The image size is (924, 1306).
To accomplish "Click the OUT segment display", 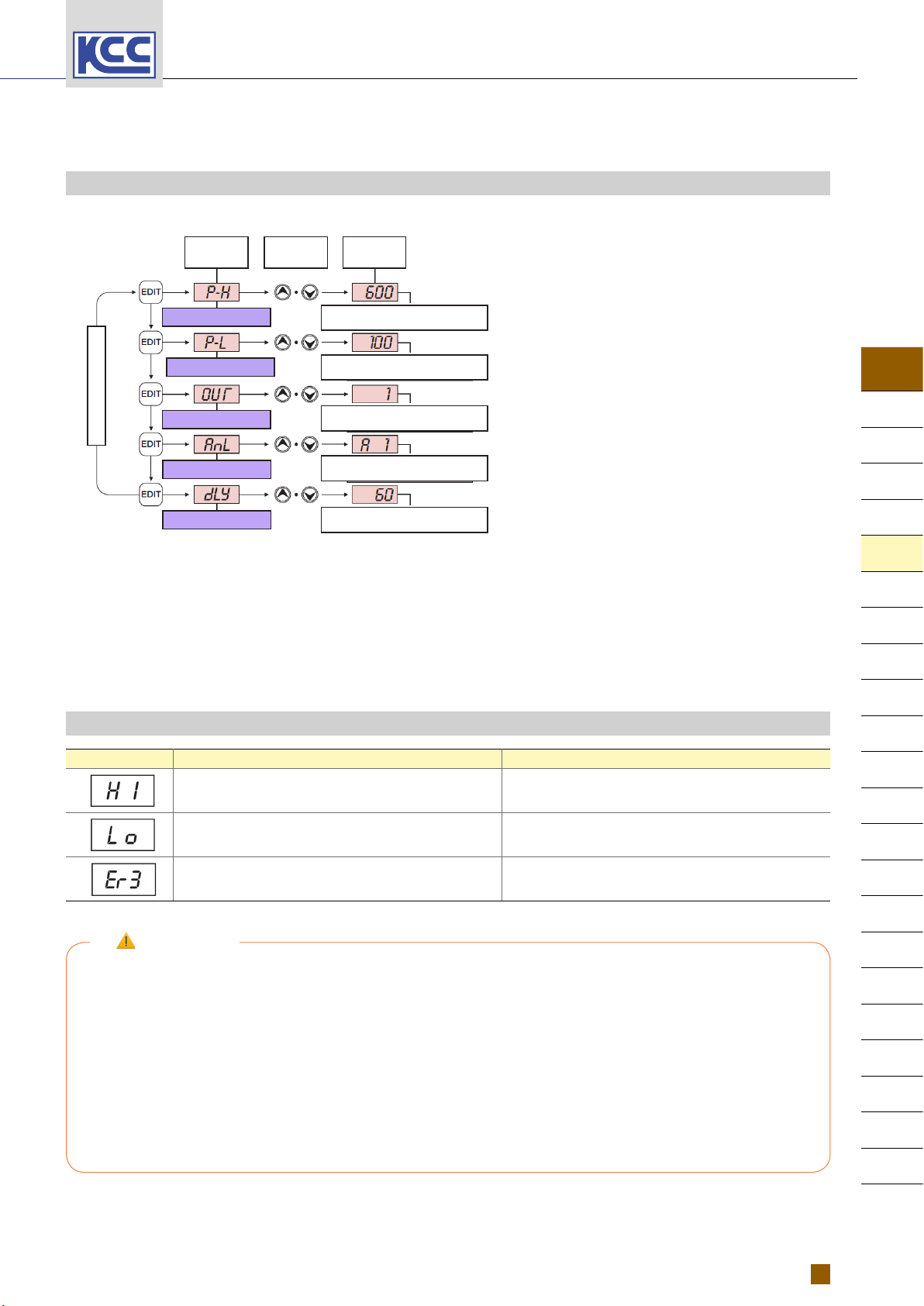I will tap(216, 394).
